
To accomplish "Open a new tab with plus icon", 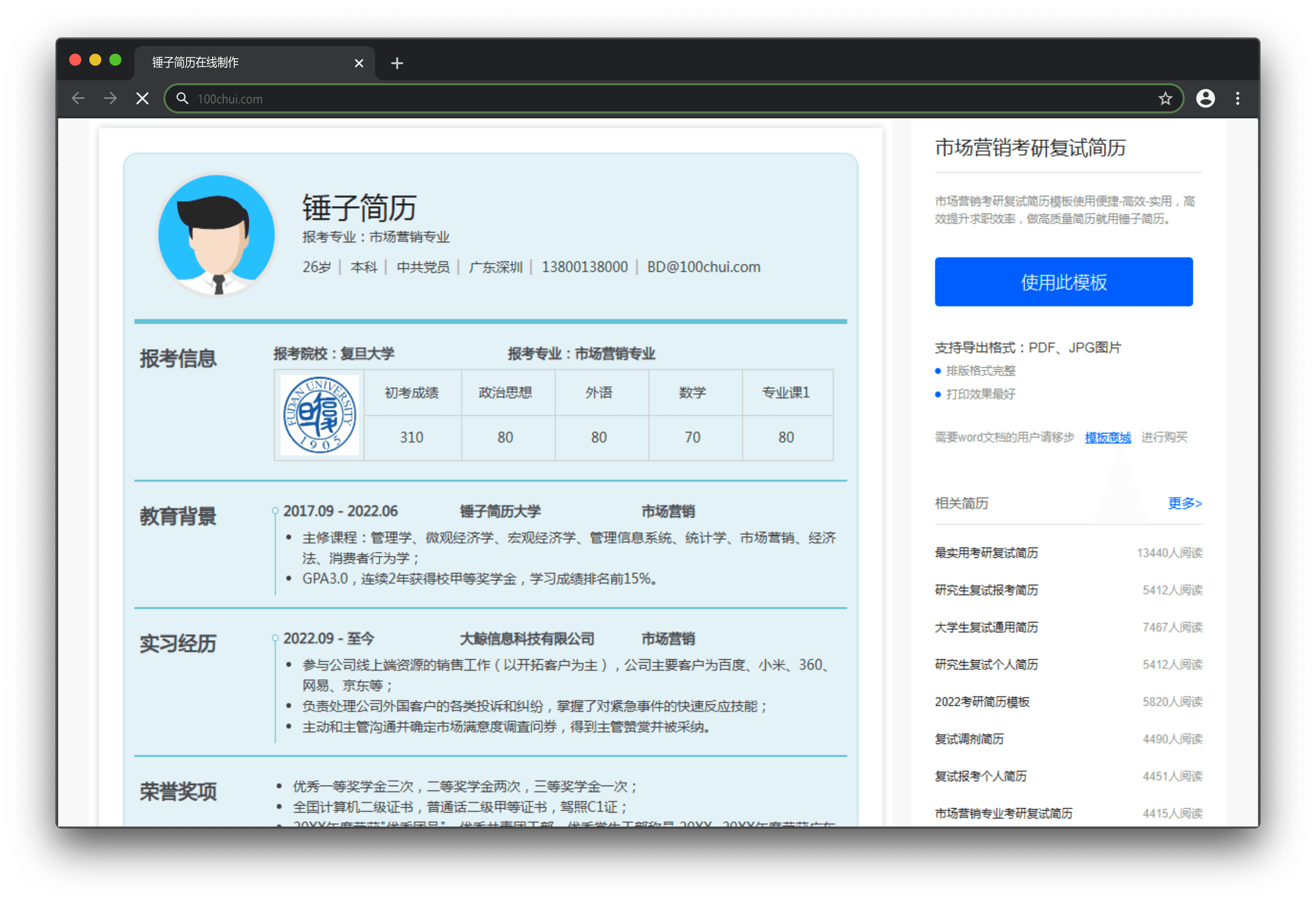I will coord(397,63).
